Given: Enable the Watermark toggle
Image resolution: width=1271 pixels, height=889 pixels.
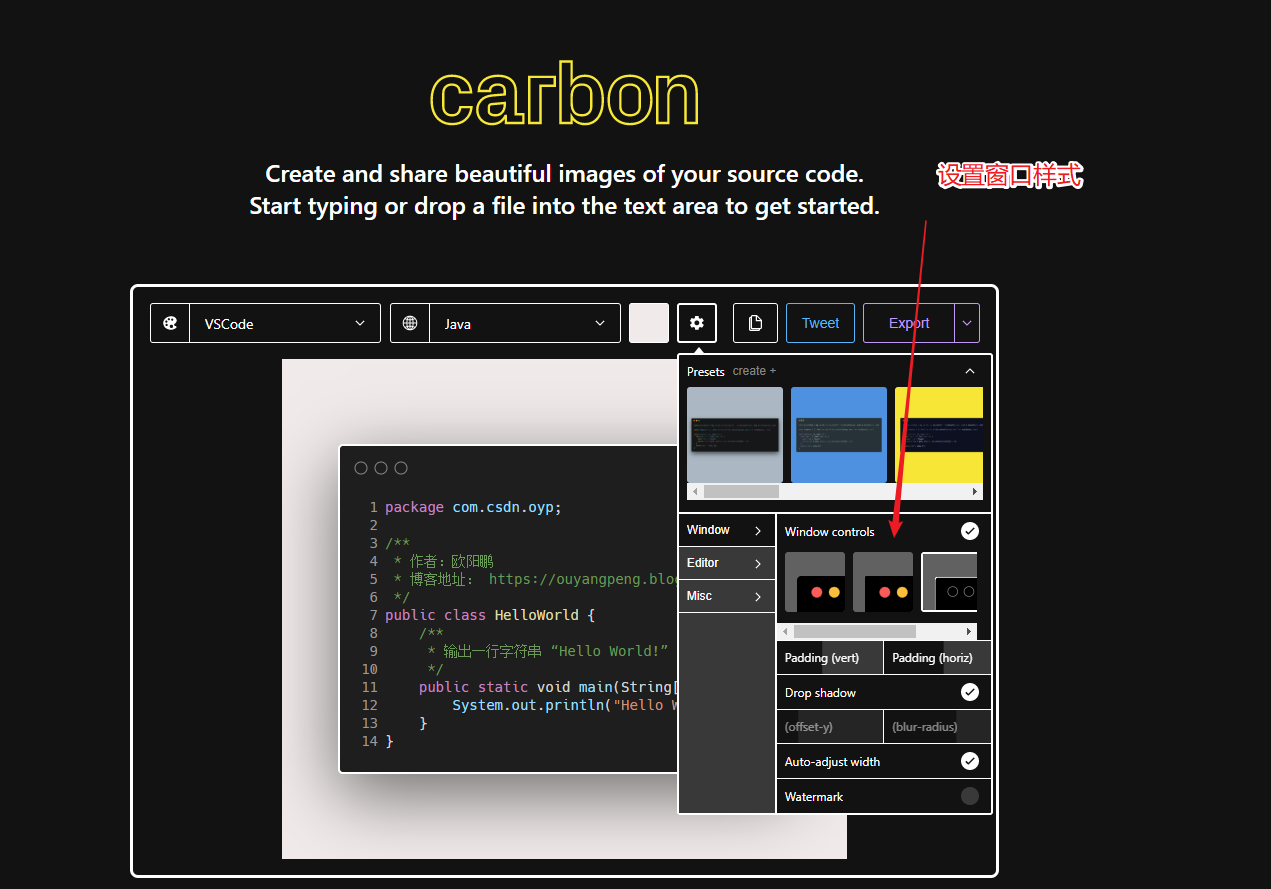Looking at the screenshot, I should tap(970, 796).
